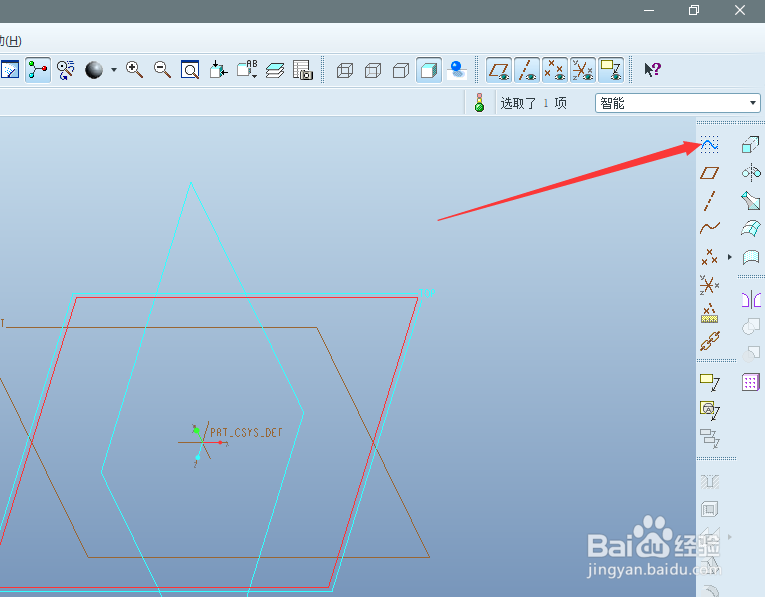The width and height of the screenshot is (765, 597).
Task: Click the 选取了 1 项 selection status
Action: coord(533,103)
